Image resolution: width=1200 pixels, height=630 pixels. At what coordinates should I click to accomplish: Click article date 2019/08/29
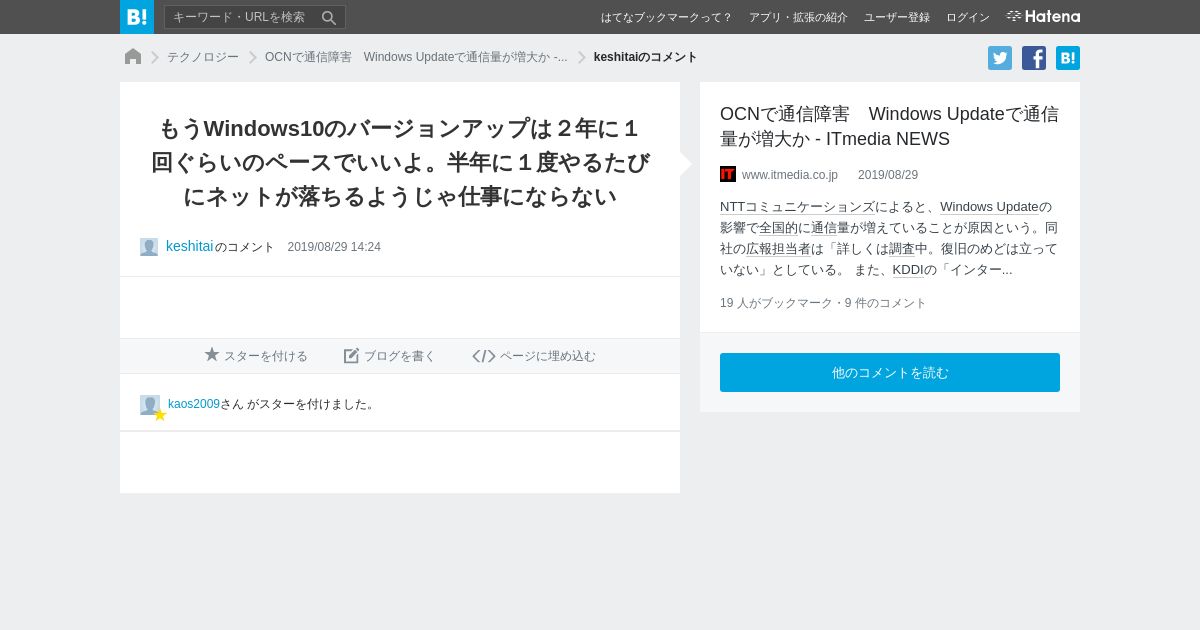coord(888,175)
